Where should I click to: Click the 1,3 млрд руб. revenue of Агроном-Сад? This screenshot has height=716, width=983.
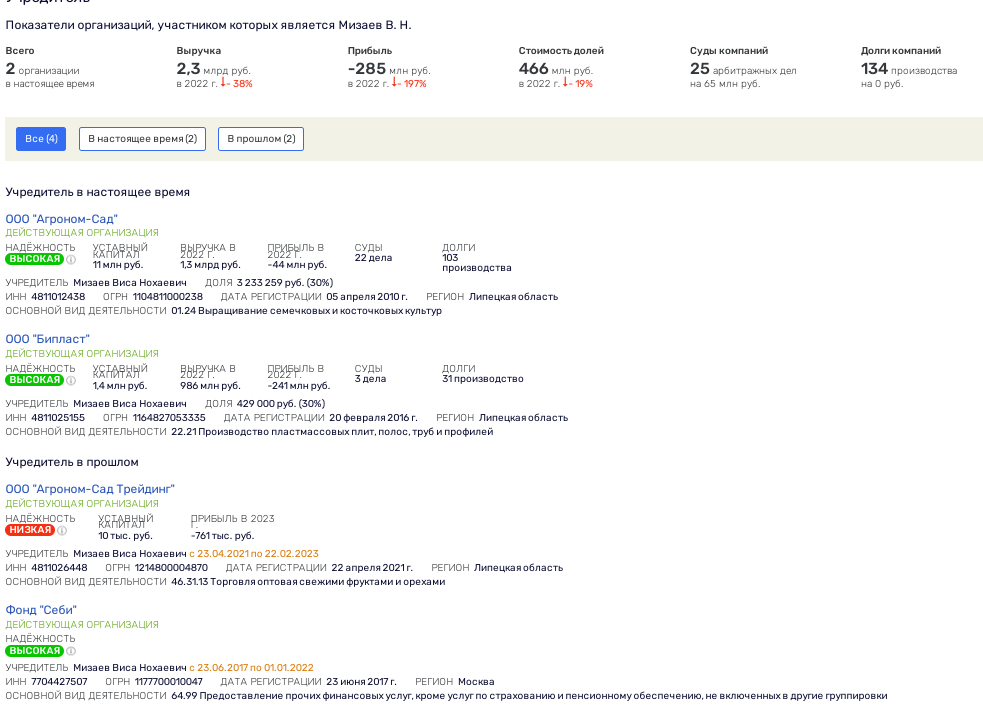[210, 265]
